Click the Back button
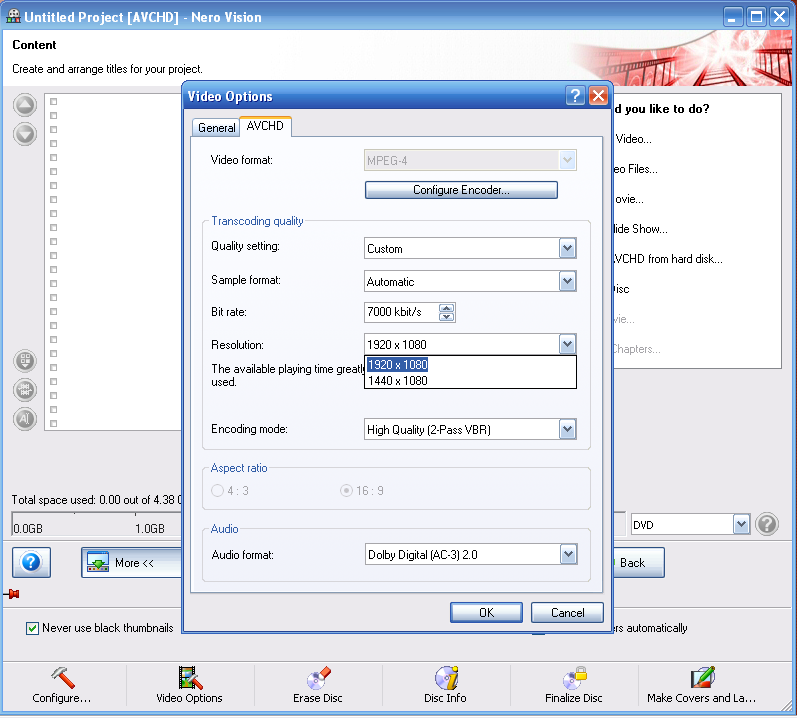797x718 pixels. click(x=638, y=563)
